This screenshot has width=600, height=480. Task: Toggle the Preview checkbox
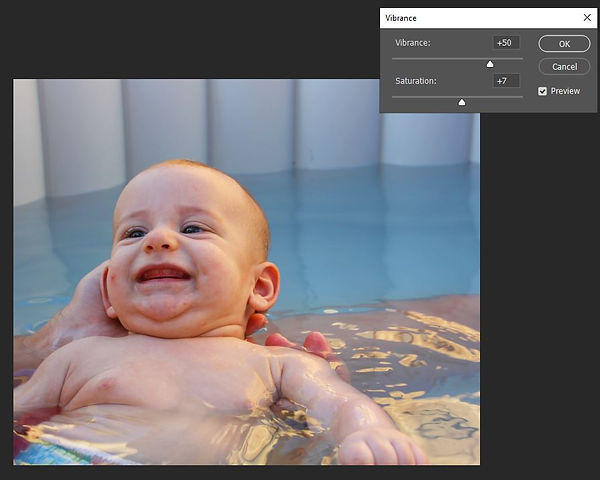click(x=542, y=91)
